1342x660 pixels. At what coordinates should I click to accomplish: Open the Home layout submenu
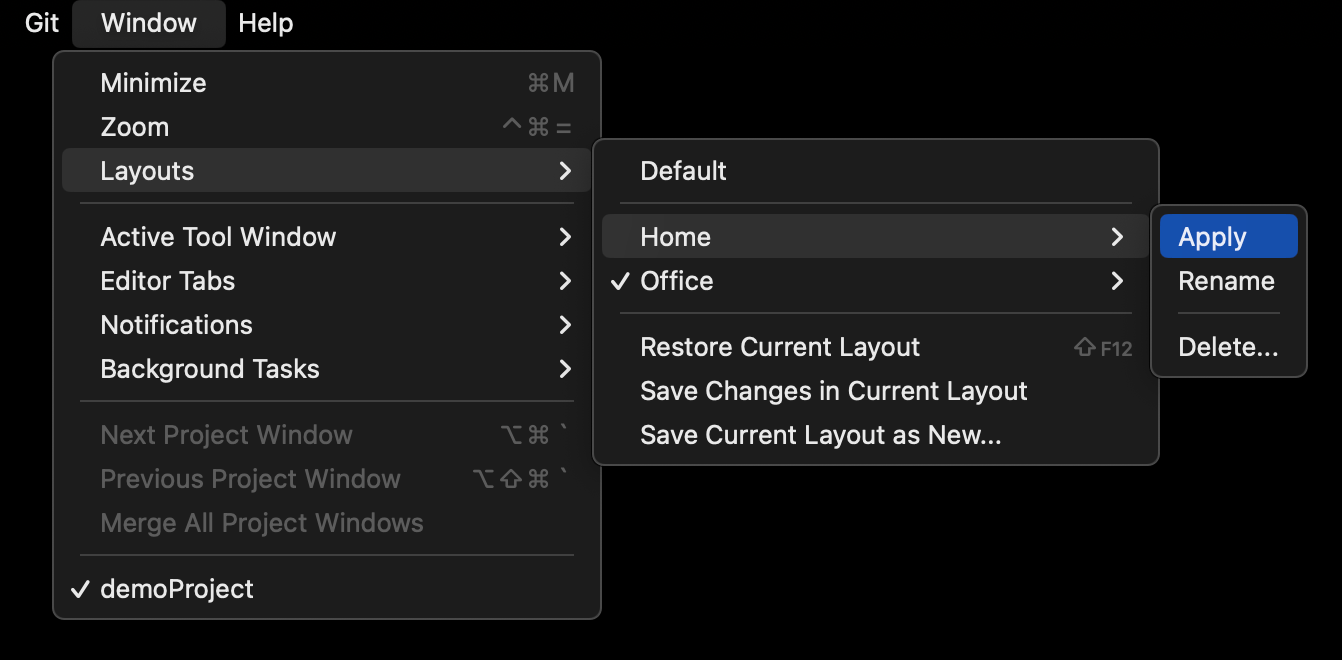[675, 236]
